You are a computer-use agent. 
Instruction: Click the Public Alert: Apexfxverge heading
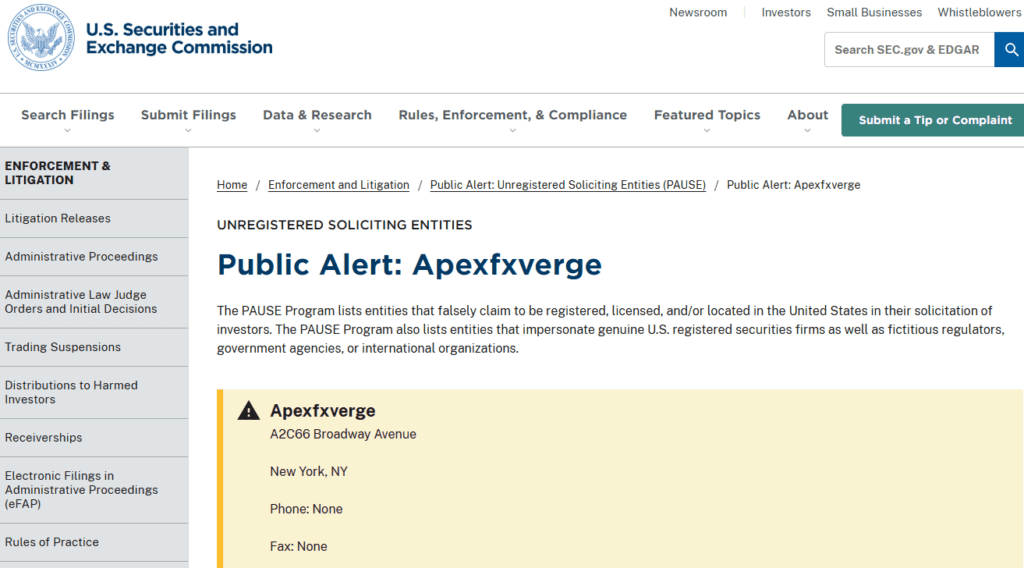409,264
